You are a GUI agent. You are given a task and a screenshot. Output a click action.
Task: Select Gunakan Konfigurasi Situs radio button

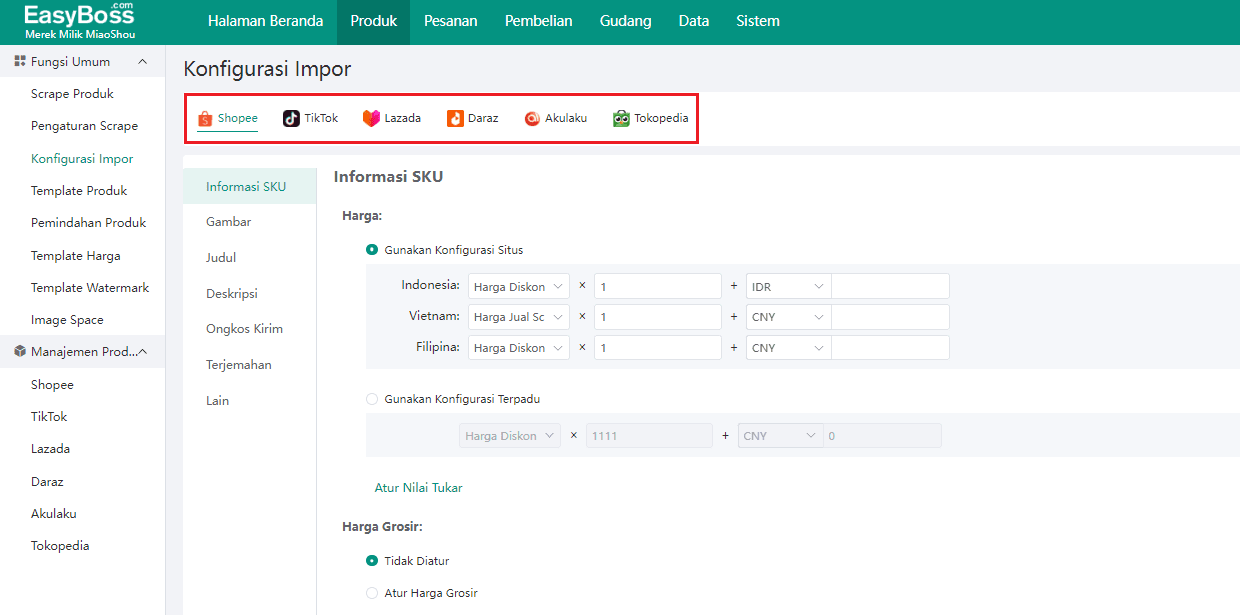pos(372,250)
